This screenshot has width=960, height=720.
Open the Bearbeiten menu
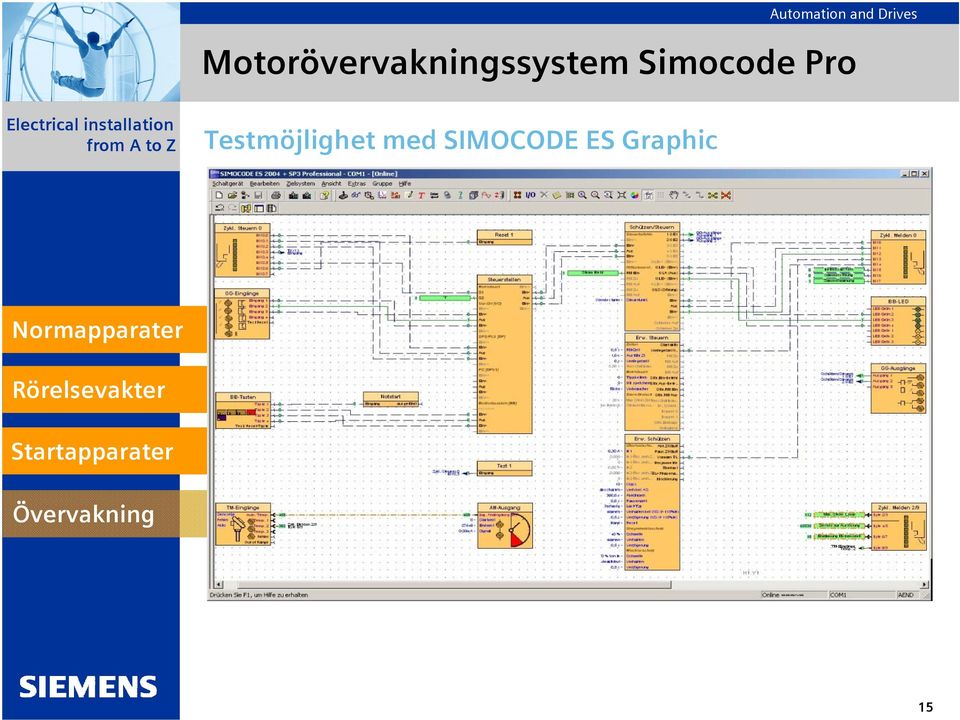pos(264,184)
